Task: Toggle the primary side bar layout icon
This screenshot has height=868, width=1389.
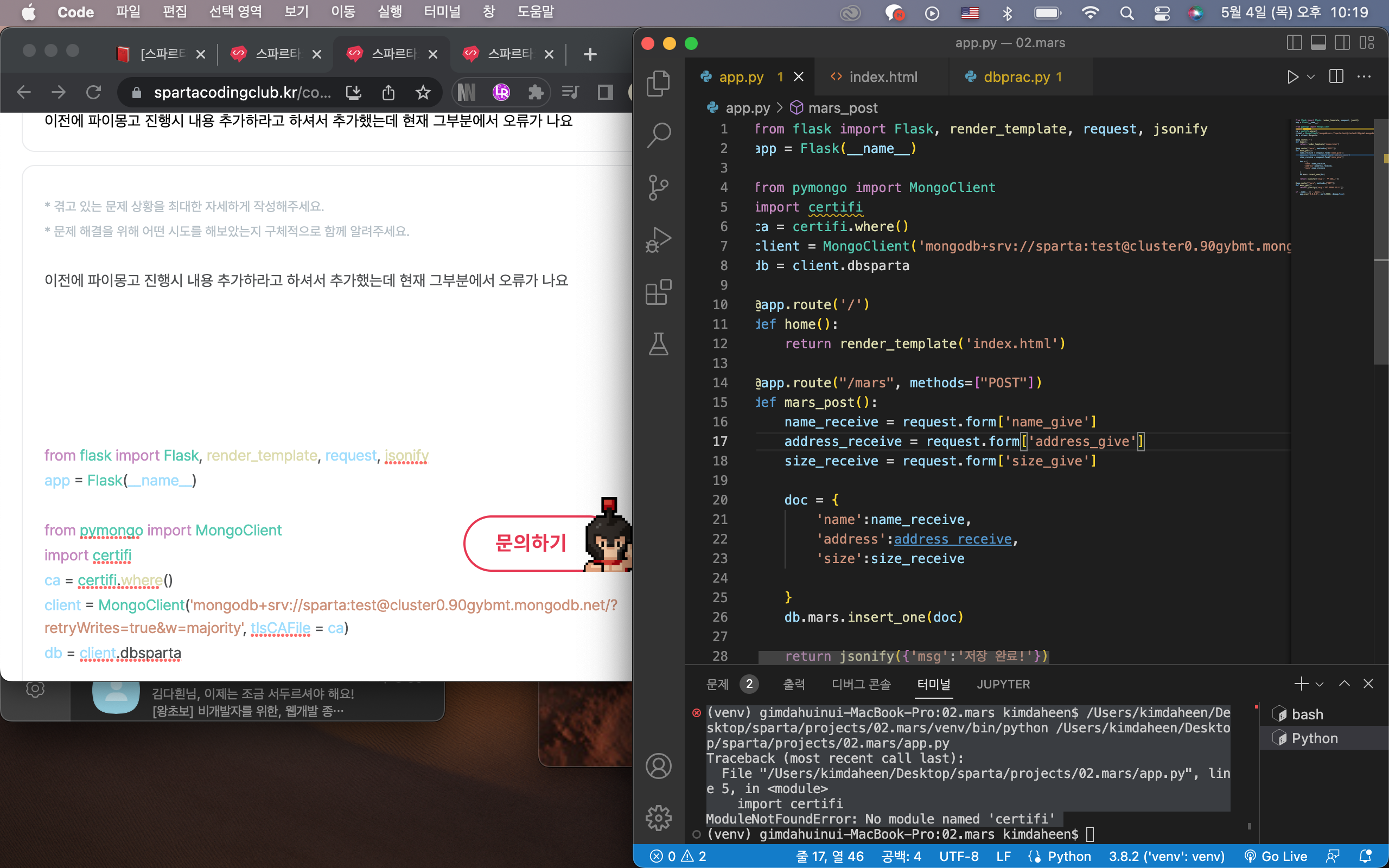Action: (1294, 42)
